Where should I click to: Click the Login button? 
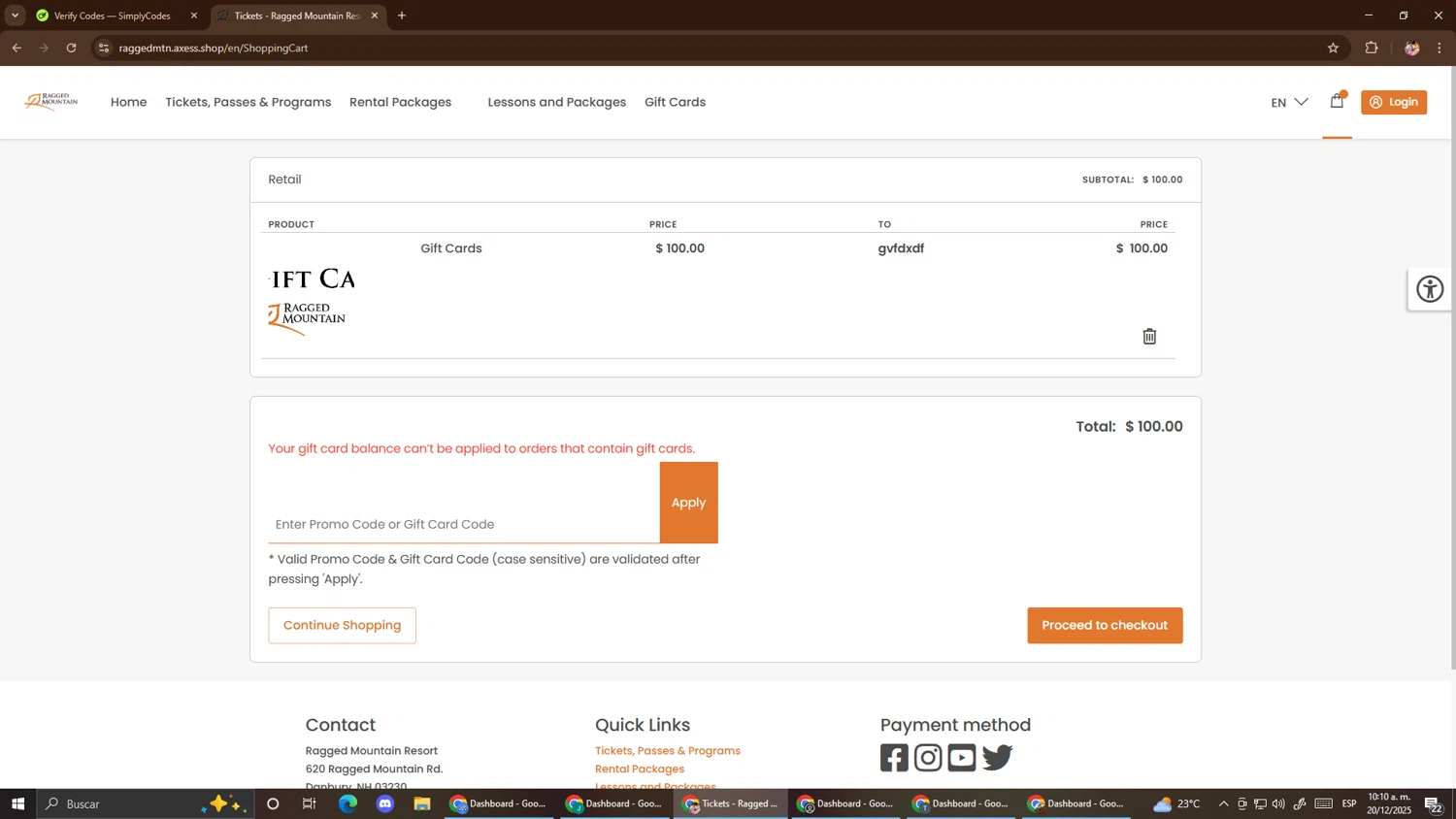pyautogui.click(x=1394, y=102)
